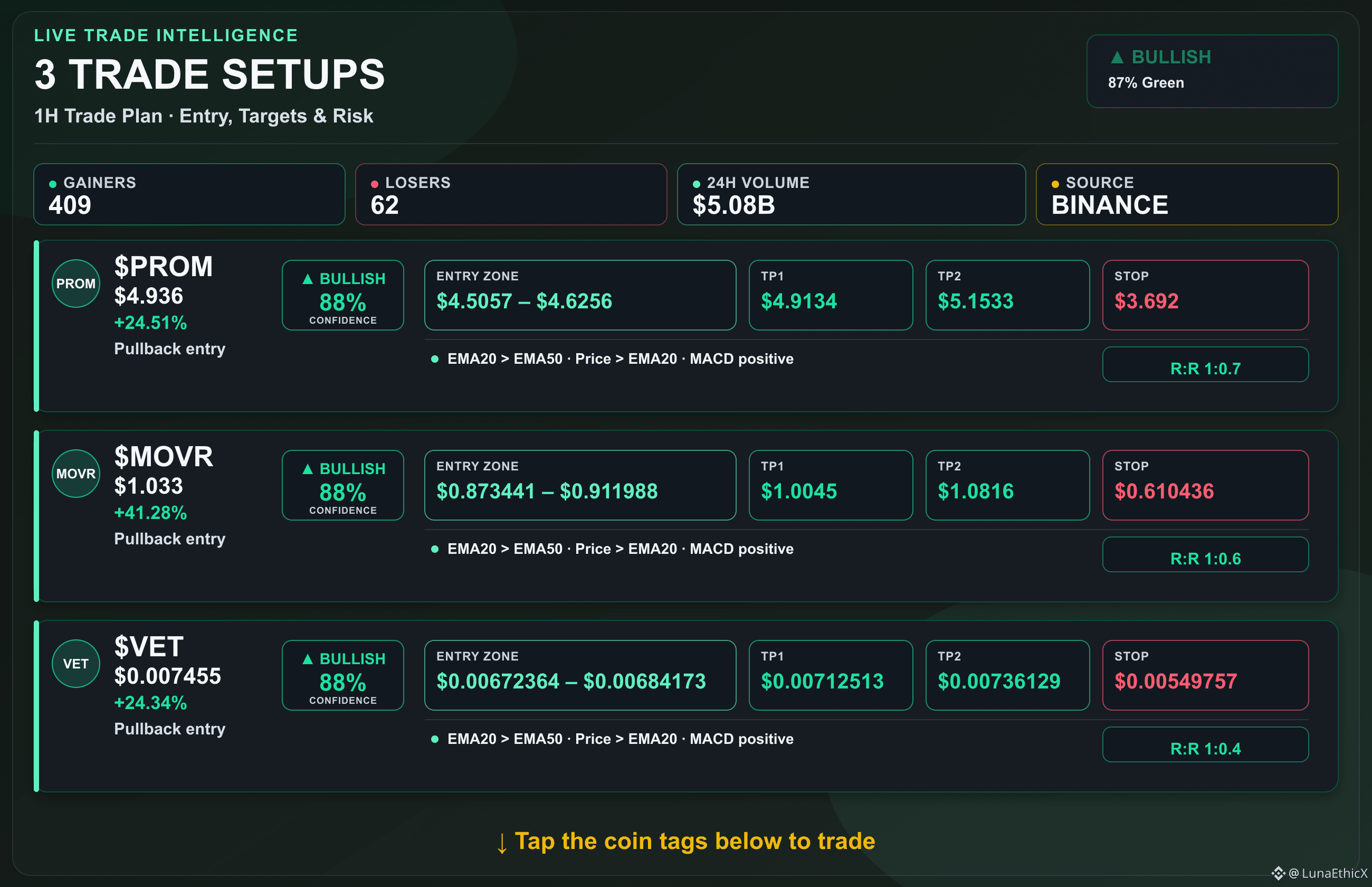Click PROM stop value $3.692
The width and height of the screenshot is (1372, 887).
pos(1146,301)
